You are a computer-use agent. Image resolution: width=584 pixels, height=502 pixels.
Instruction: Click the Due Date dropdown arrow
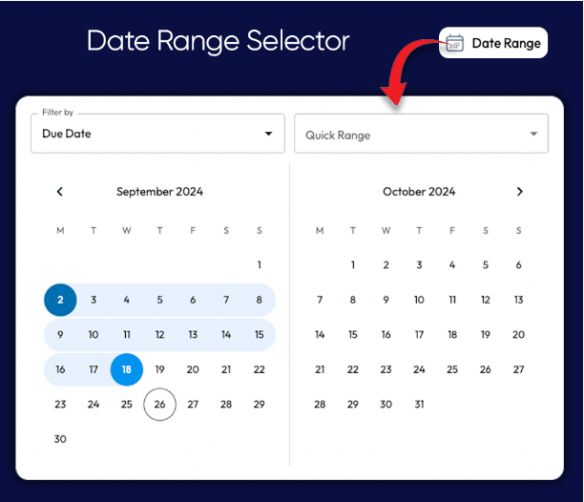(x=269, y=134)
